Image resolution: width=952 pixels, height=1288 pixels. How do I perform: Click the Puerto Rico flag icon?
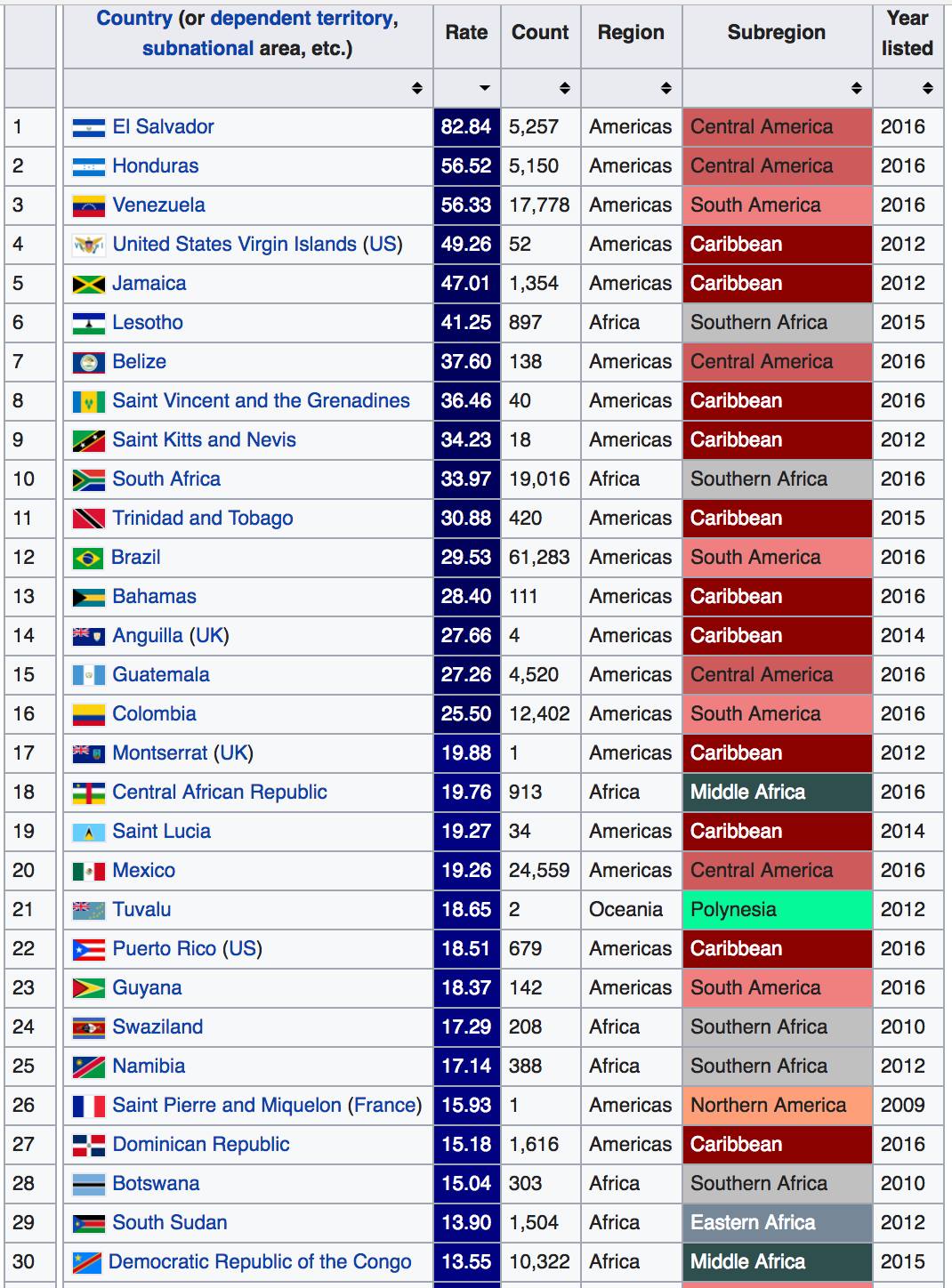(88, 949)
